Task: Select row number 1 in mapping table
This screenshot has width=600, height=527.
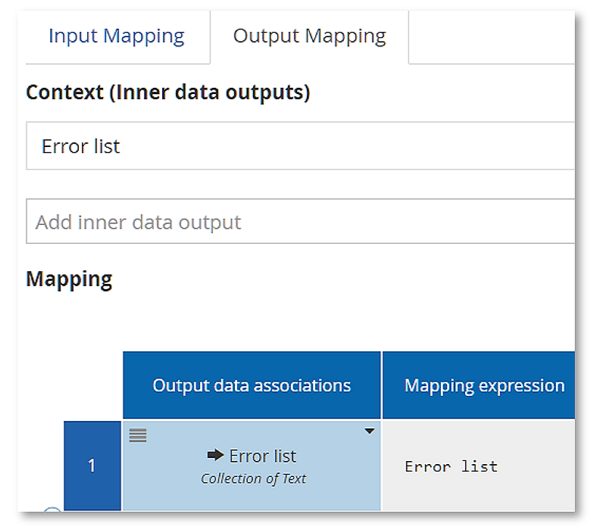Action: [x=92, y=466]
